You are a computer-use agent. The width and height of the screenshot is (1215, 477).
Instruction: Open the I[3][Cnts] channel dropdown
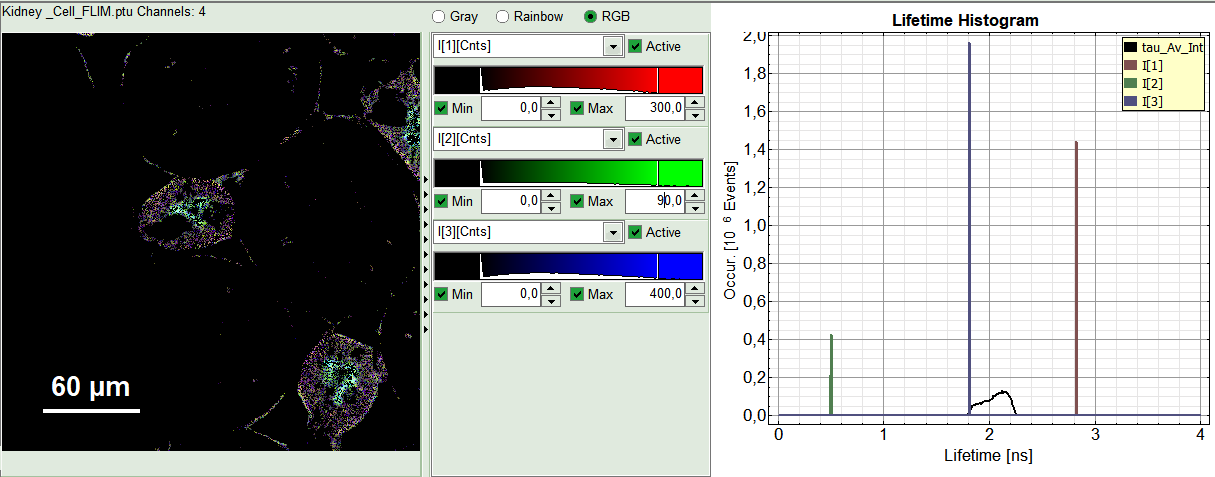pos(612,233)
